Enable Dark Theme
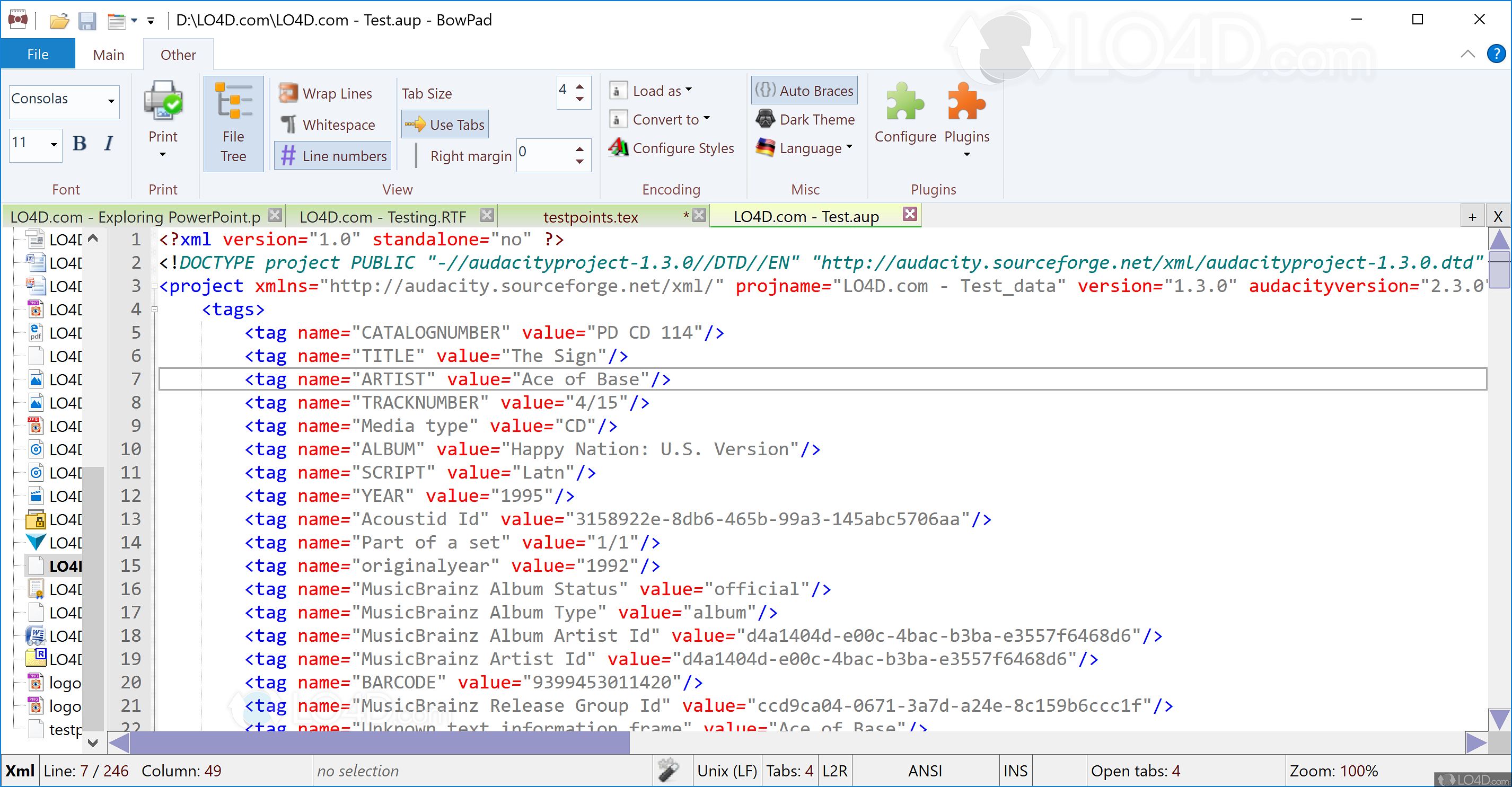This screenshot has height=787, width=1512. tap(805, 119)
